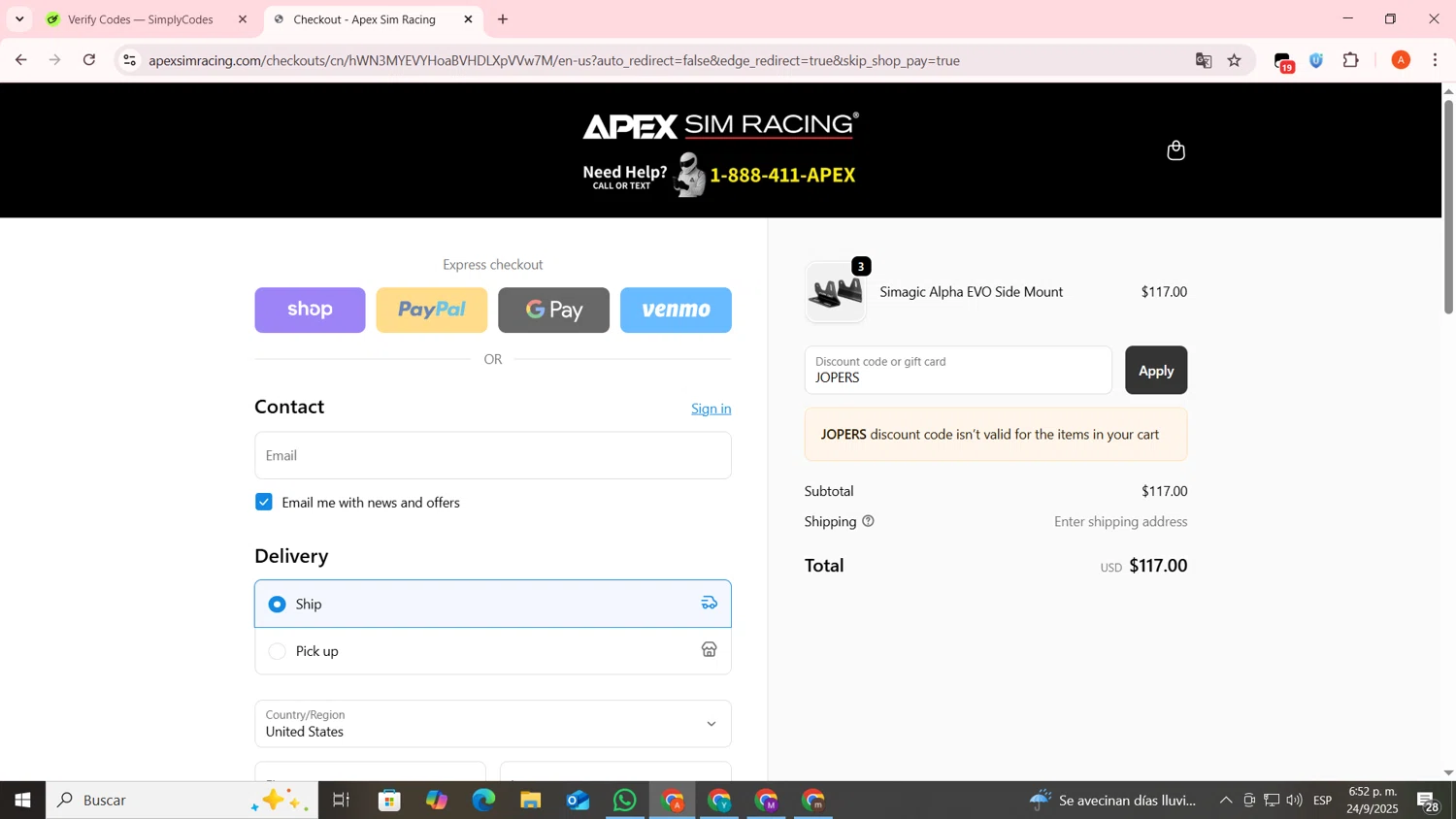Image resolution: width=1456 pixels, height=819 pixels.
Task: Open the weather widget on taskbar
Action: tap(1113, 801)
